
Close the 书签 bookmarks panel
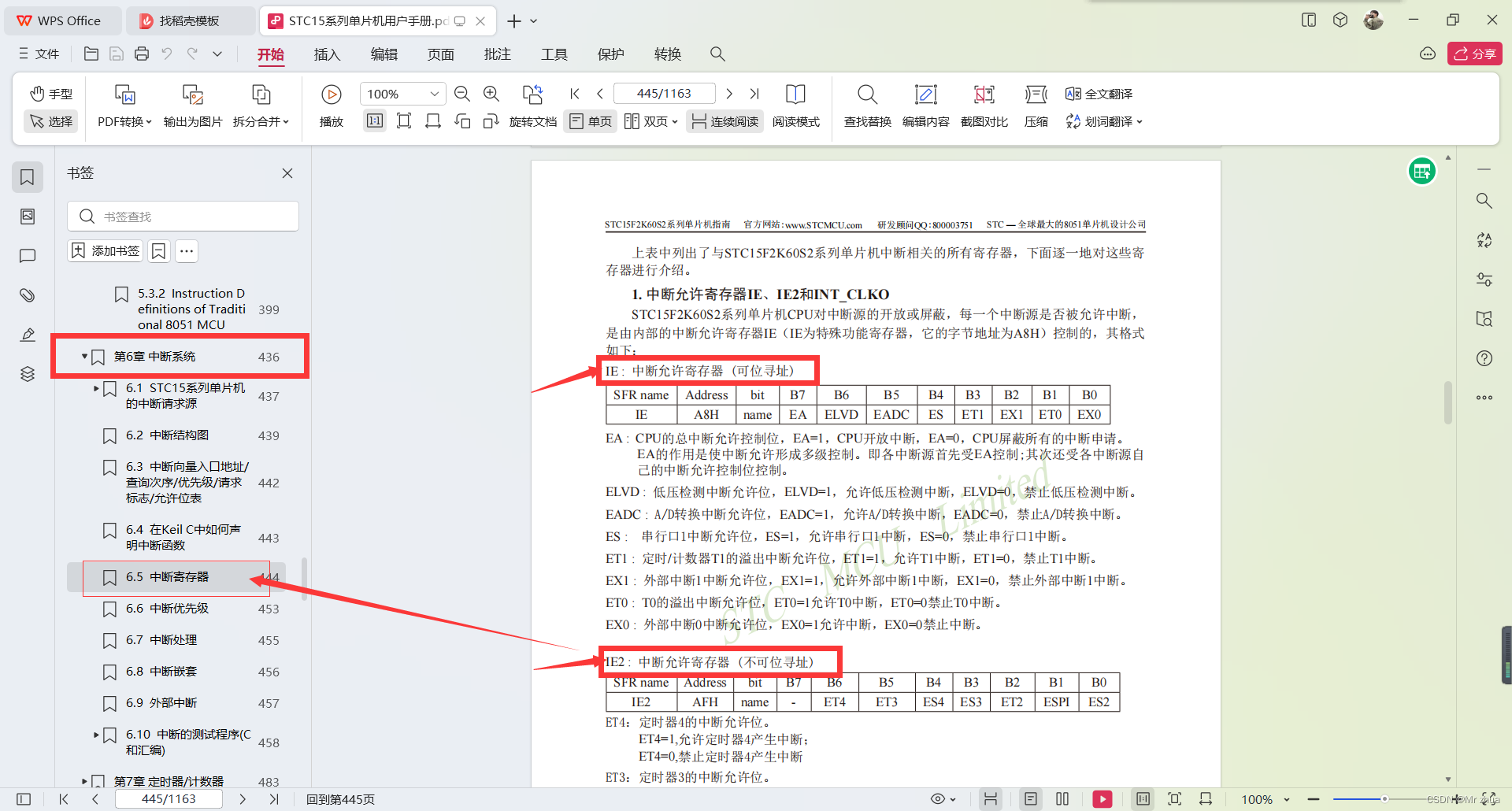[287, 173]
